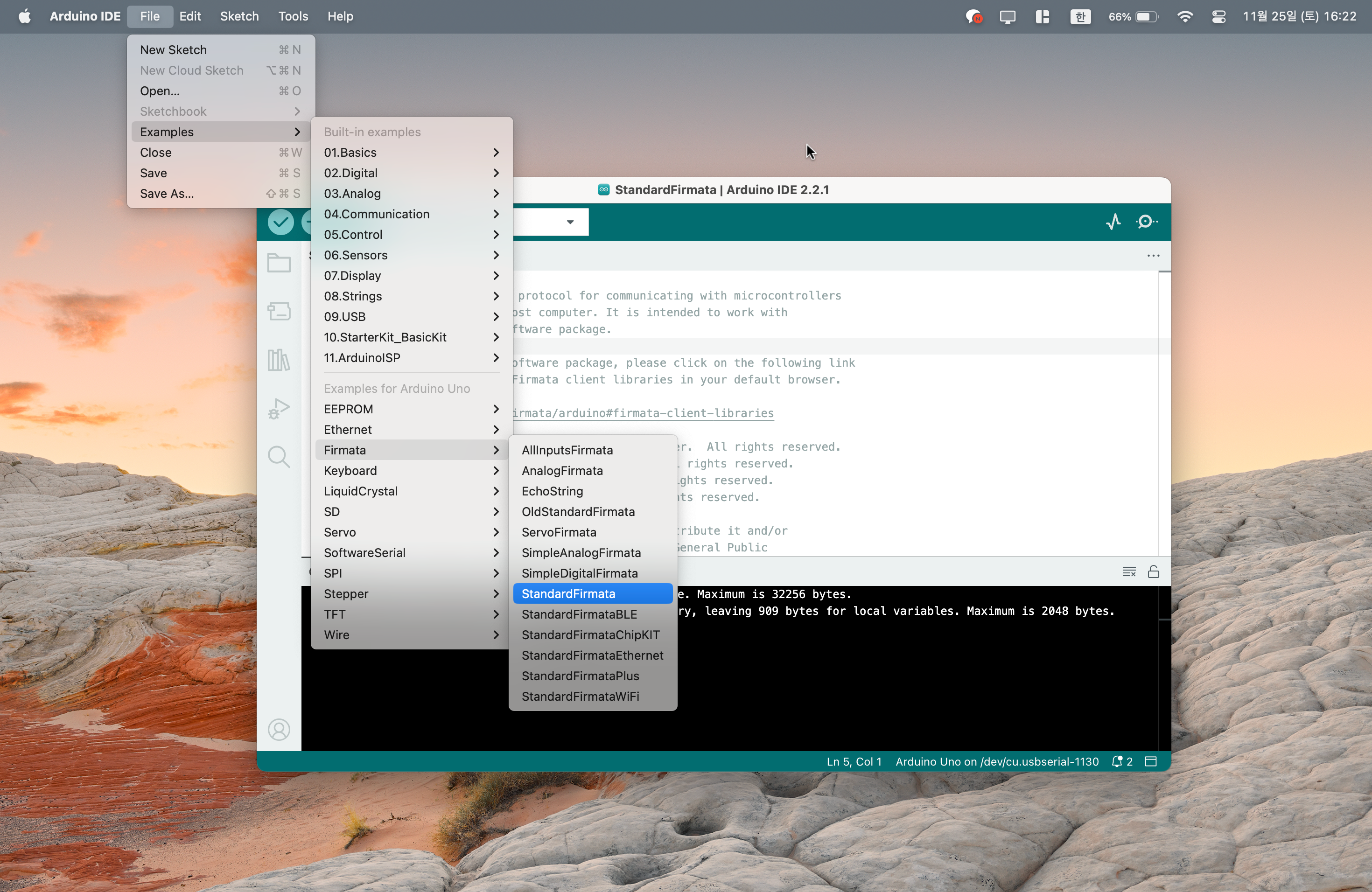Open the Sketchbook folder sidebar icon
The height and width of the screenshot is (892, 1372).
279,263
